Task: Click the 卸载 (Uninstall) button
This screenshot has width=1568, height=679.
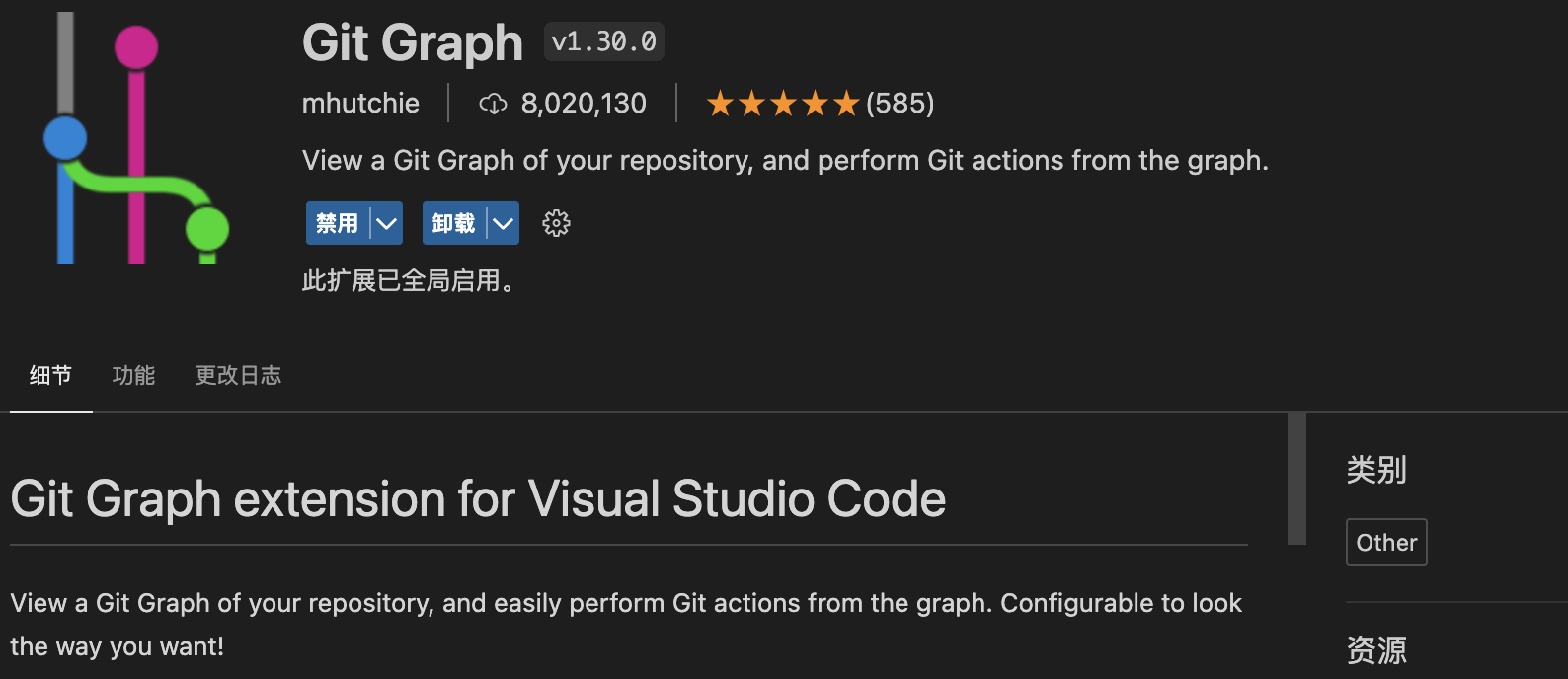Action: pyautogui.click(x=454, y=223)
